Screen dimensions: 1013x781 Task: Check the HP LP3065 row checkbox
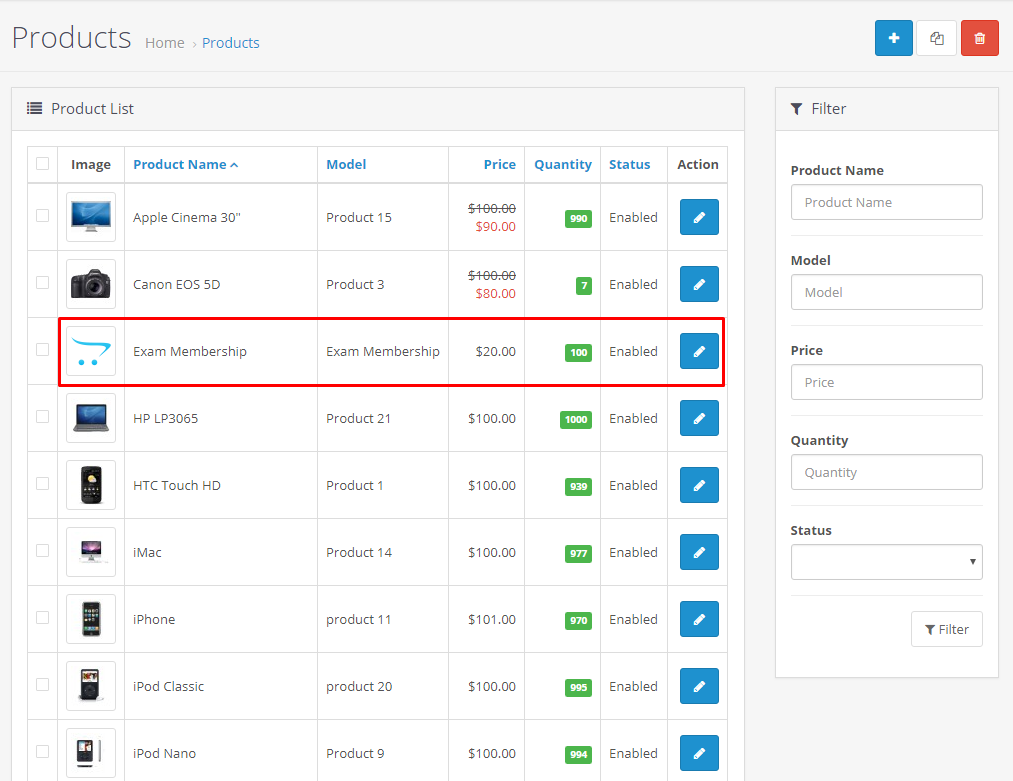[43, 417]
